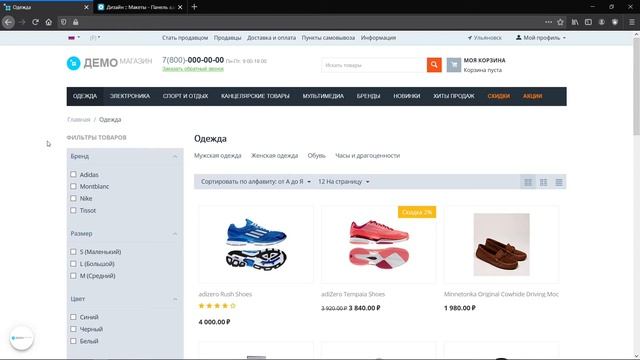Click the ДЕМО магазин logo
Image resolution: width=640 pixels, height=360 pixels.
(109, 63)
